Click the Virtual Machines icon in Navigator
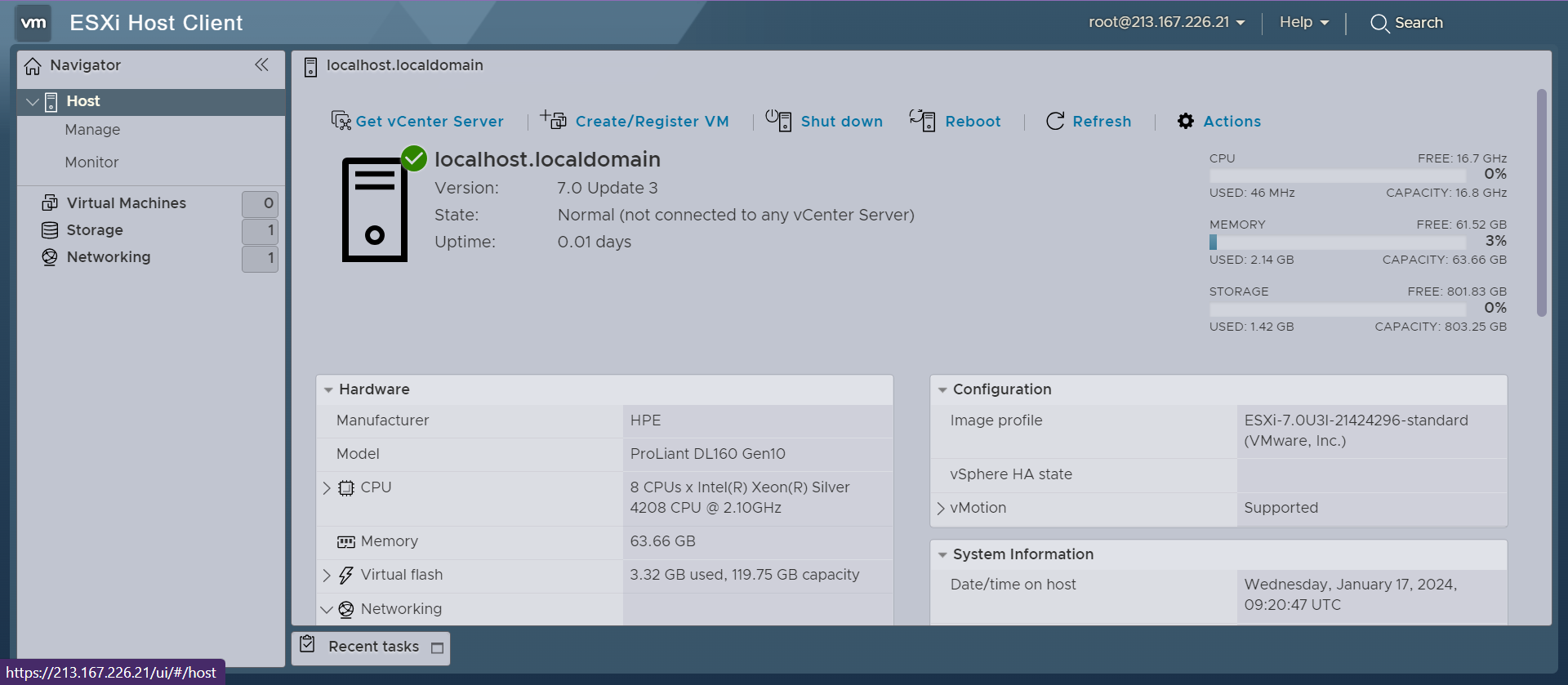 50,202
